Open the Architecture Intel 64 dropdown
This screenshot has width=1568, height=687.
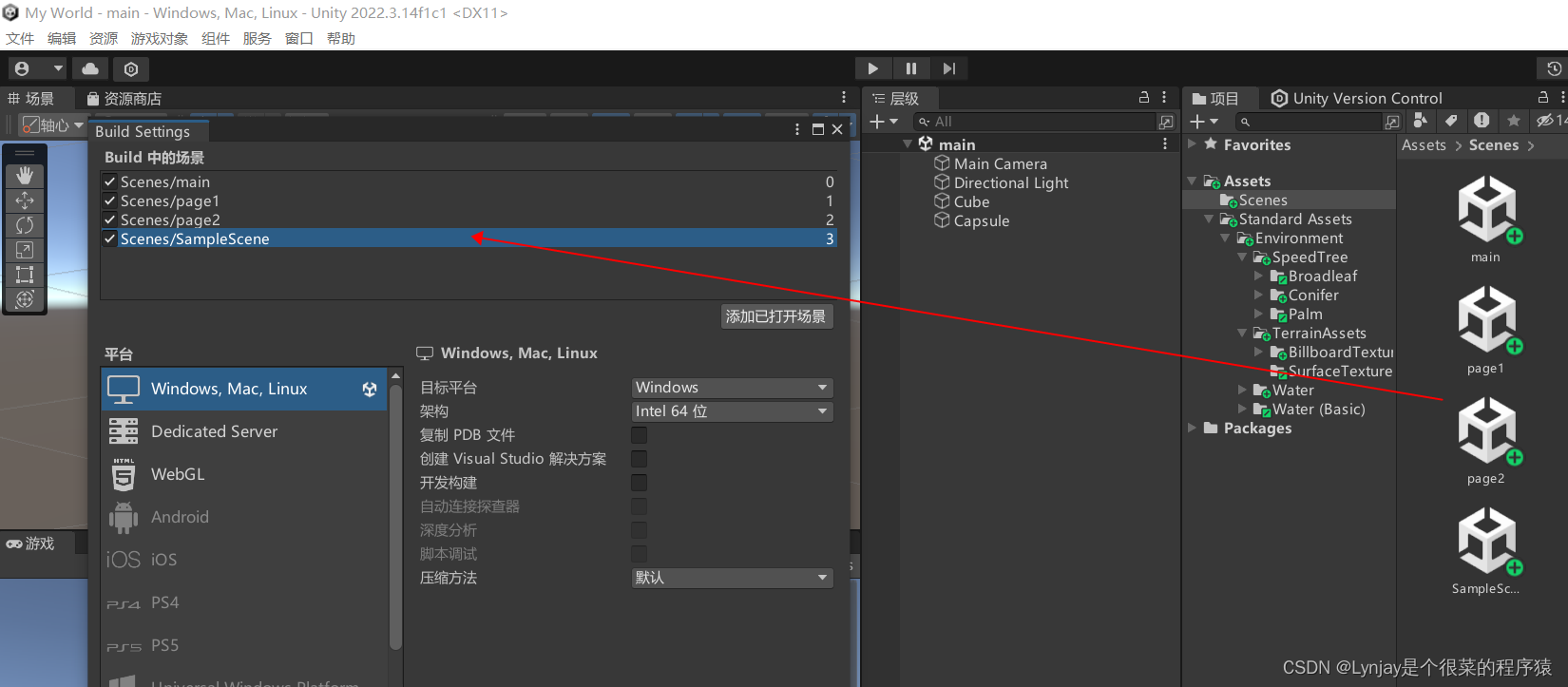tap(732, 411)
